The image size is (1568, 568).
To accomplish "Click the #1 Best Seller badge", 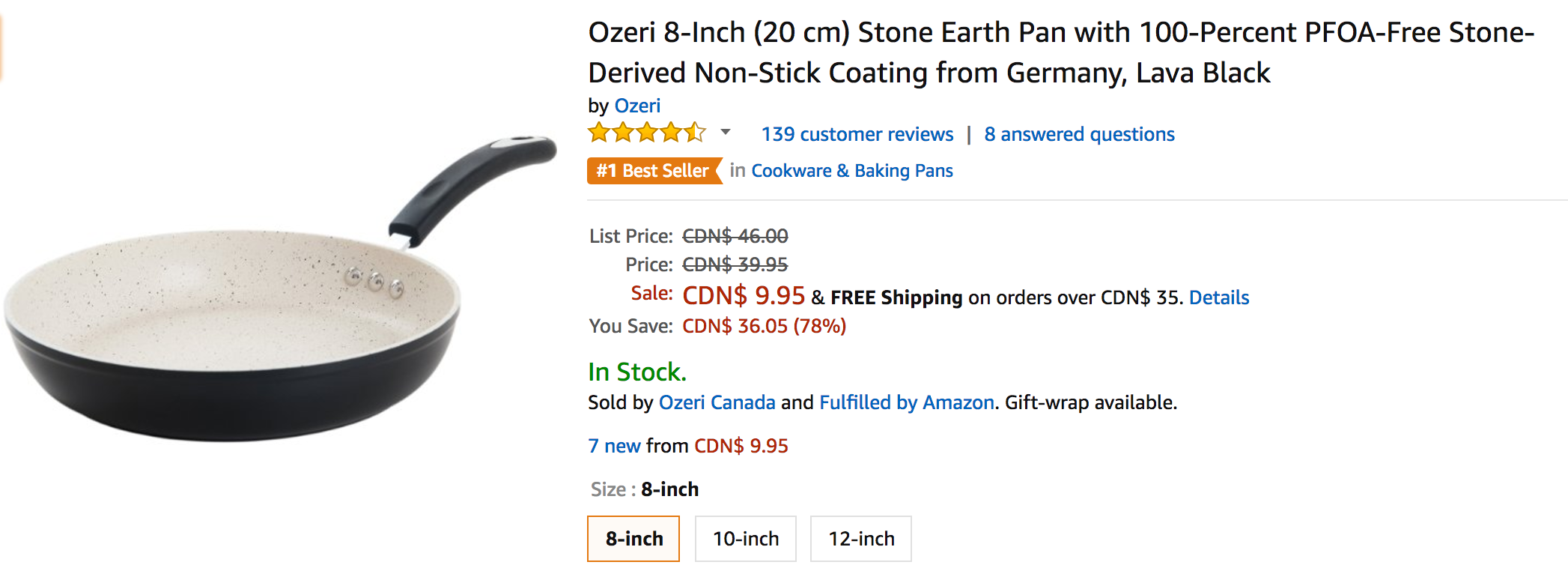I will (653, 171).
